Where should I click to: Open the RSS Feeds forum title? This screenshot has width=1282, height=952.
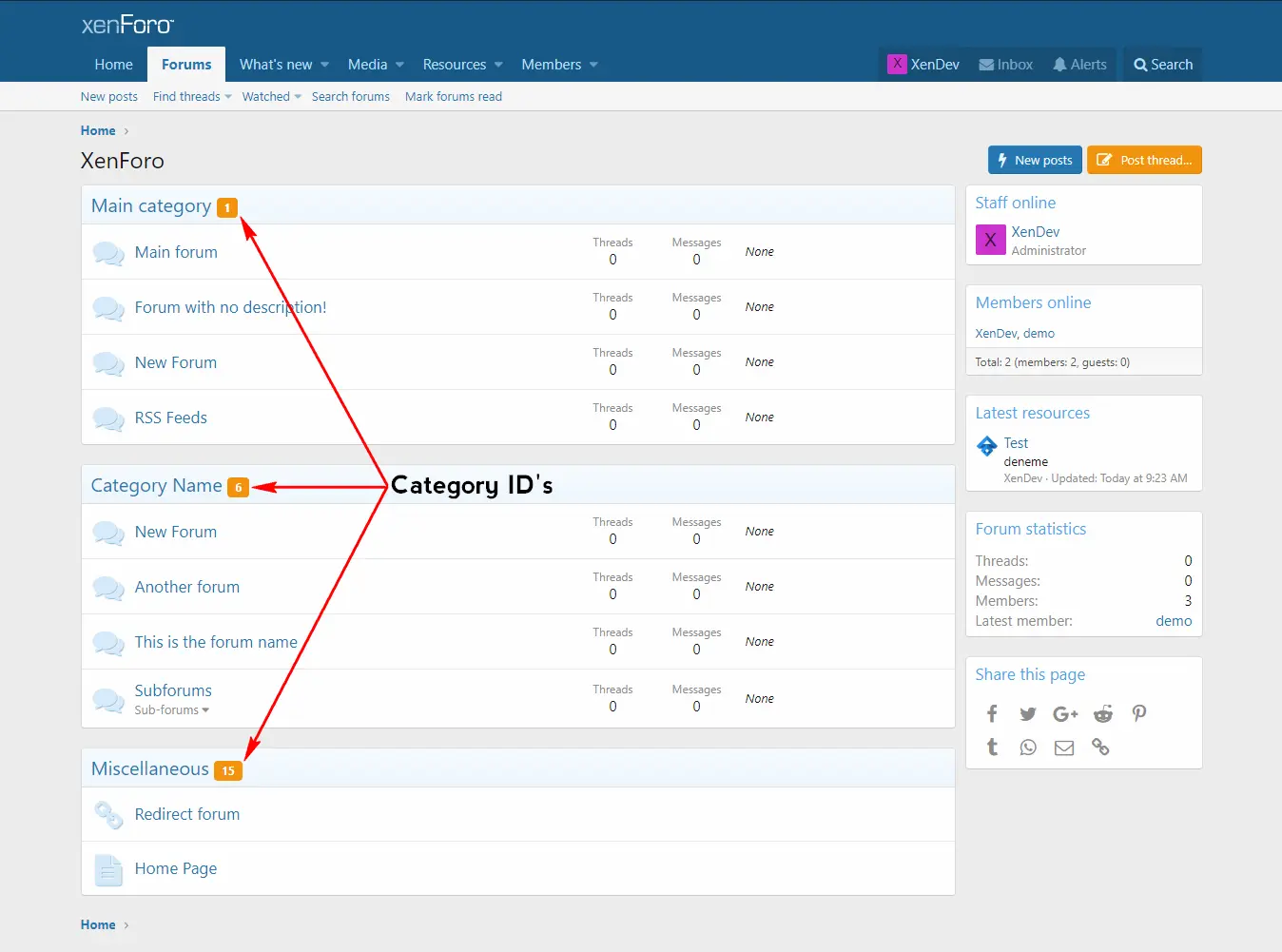171,418
